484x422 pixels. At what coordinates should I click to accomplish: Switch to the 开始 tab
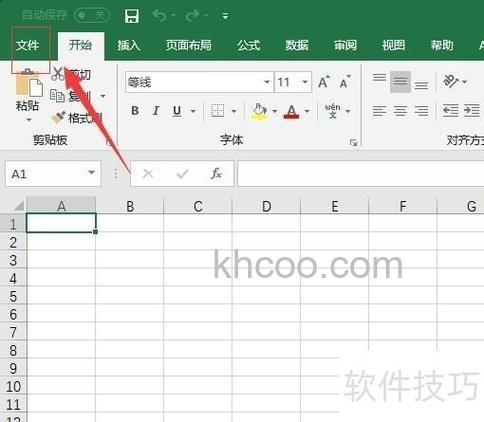pos(80,45)
